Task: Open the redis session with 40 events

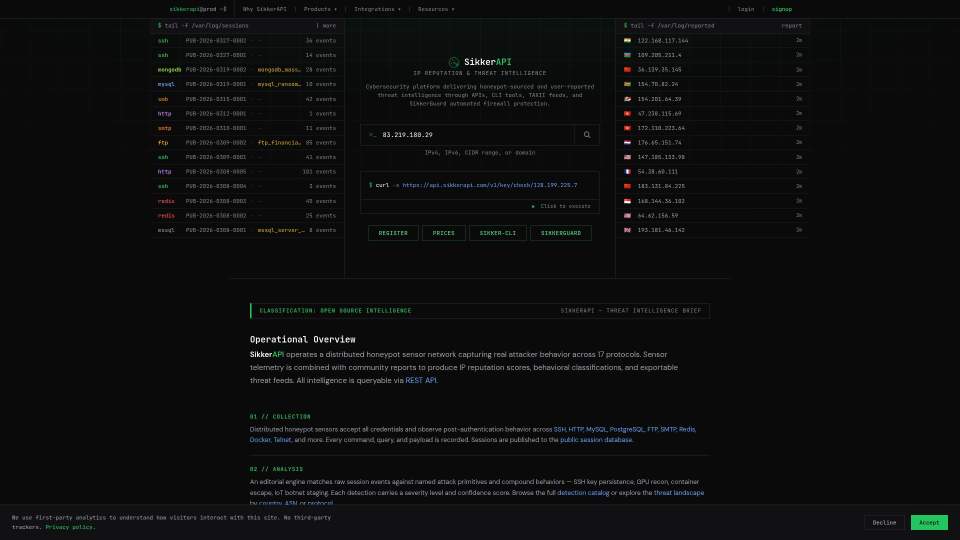Action: (247, 201)
